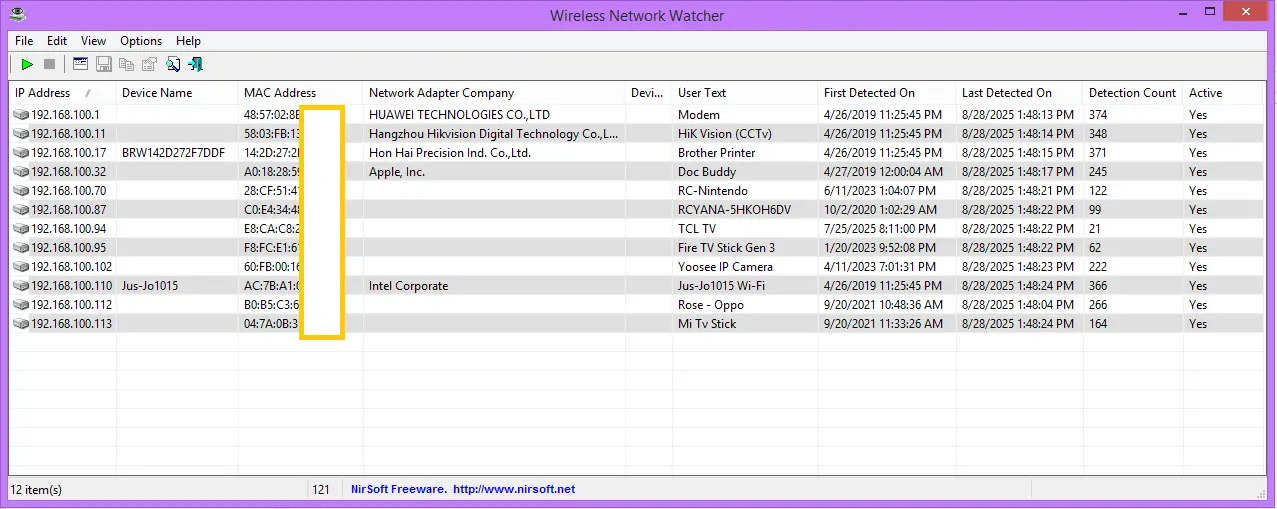Image resolution: width=1277 pixels, height=509 pixels.
Task: Click the floppy disk Save icon
Action: tap(103, 64)
